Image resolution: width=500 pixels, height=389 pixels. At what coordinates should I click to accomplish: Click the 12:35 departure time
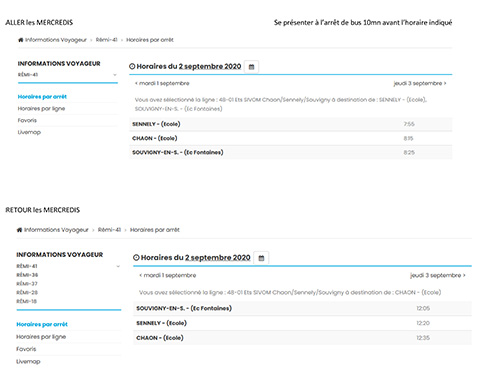pos(423,338)
